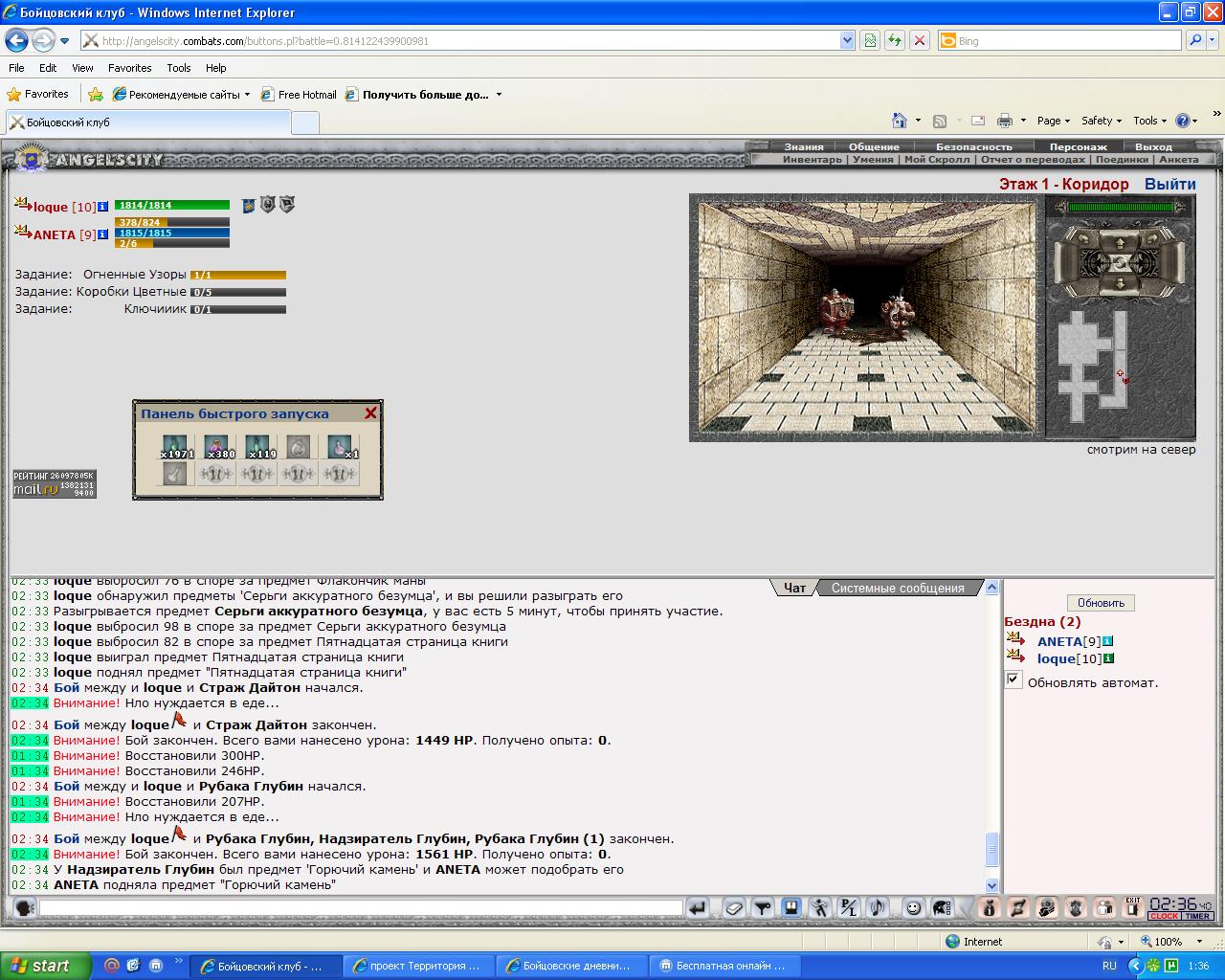Screen dimensions: 1225x980
Task: Toggle TIMER mode on the timer widget
Action: 1197,916
